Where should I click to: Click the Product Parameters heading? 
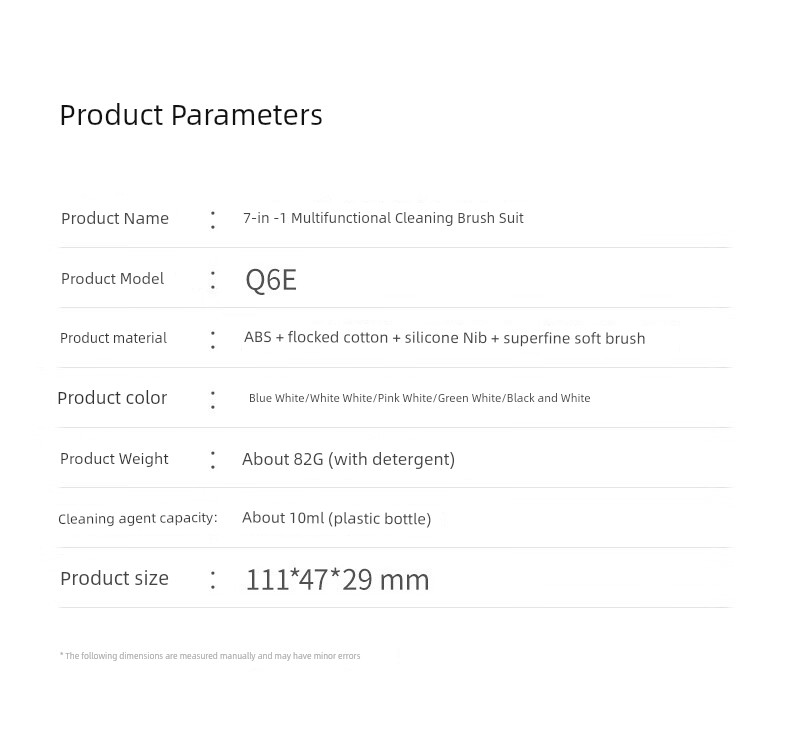point(191,115)
